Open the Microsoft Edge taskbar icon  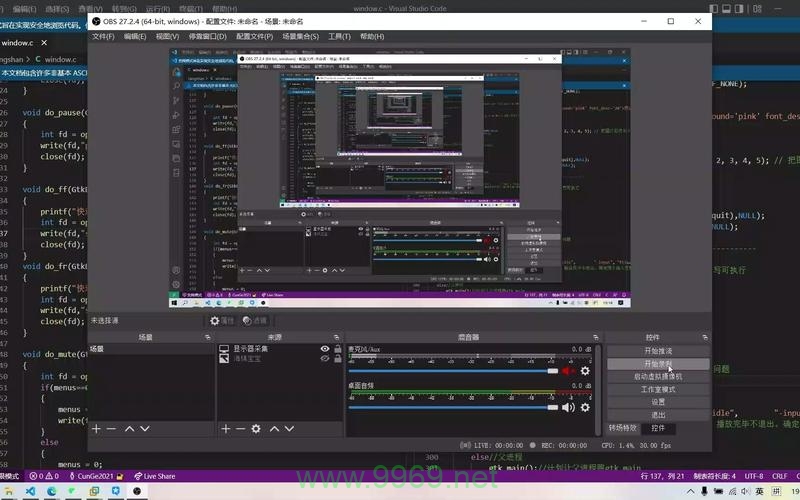[52, 491]
